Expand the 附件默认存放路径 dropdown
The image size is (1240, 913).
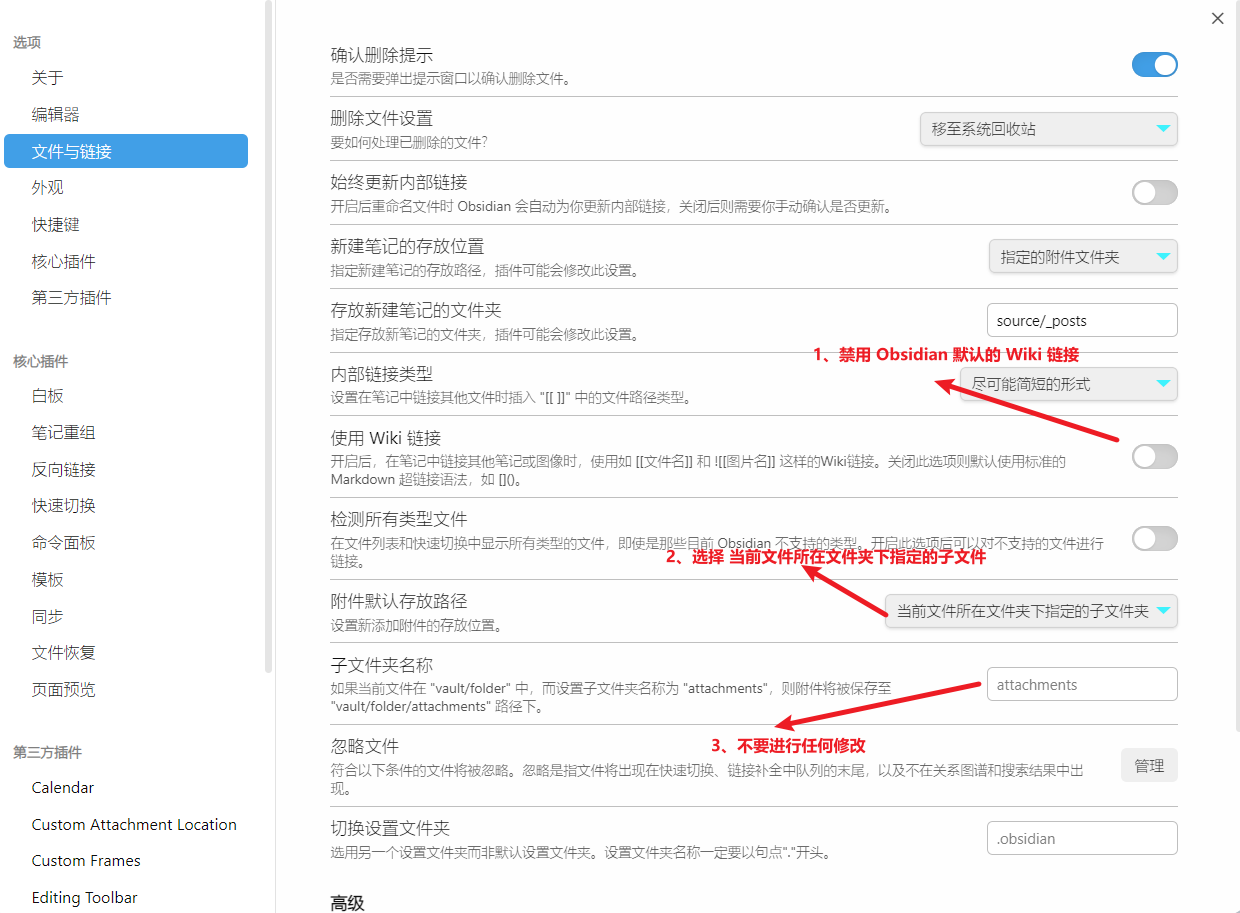pyautogui.click(x=1031, y=611)
